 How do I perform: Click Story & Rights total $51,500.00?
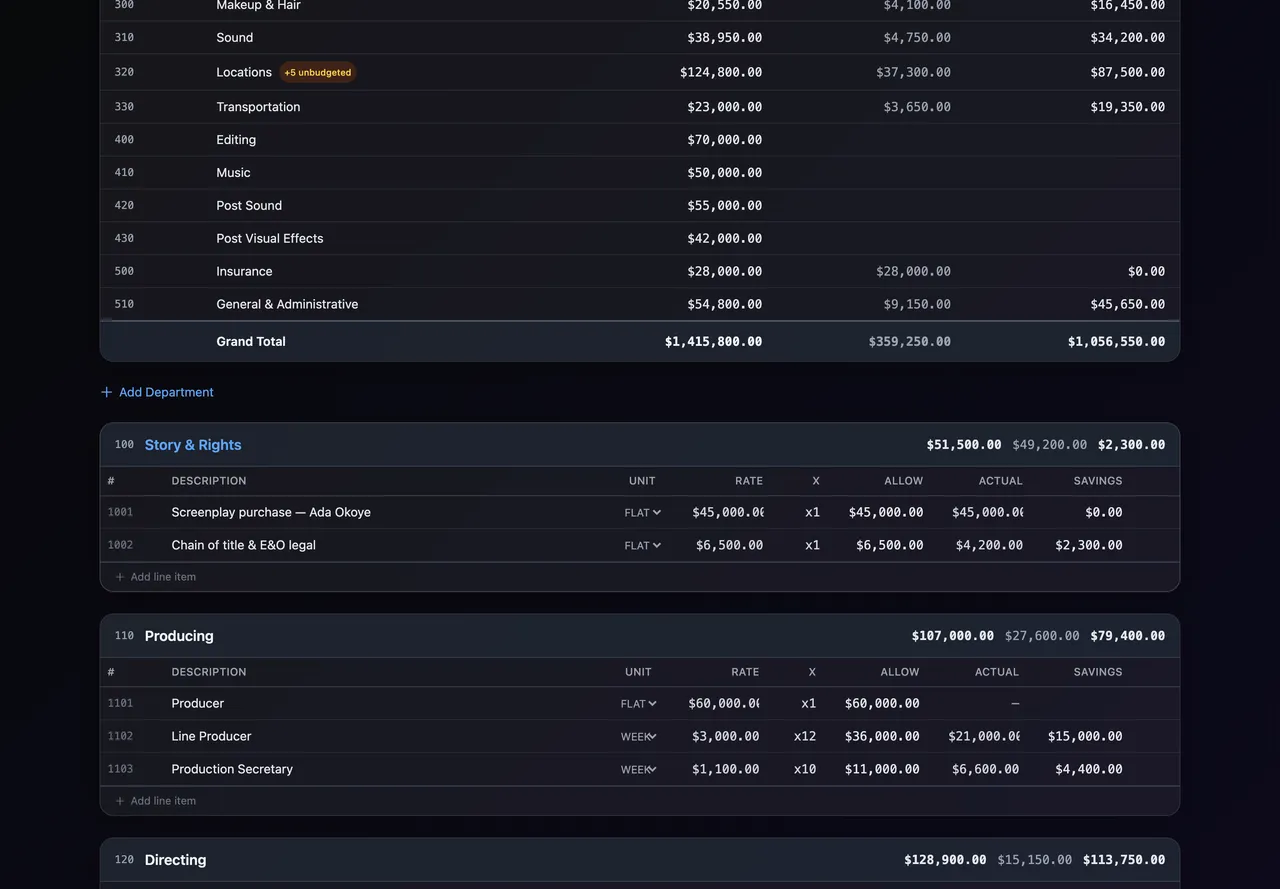tap(964, 445)
